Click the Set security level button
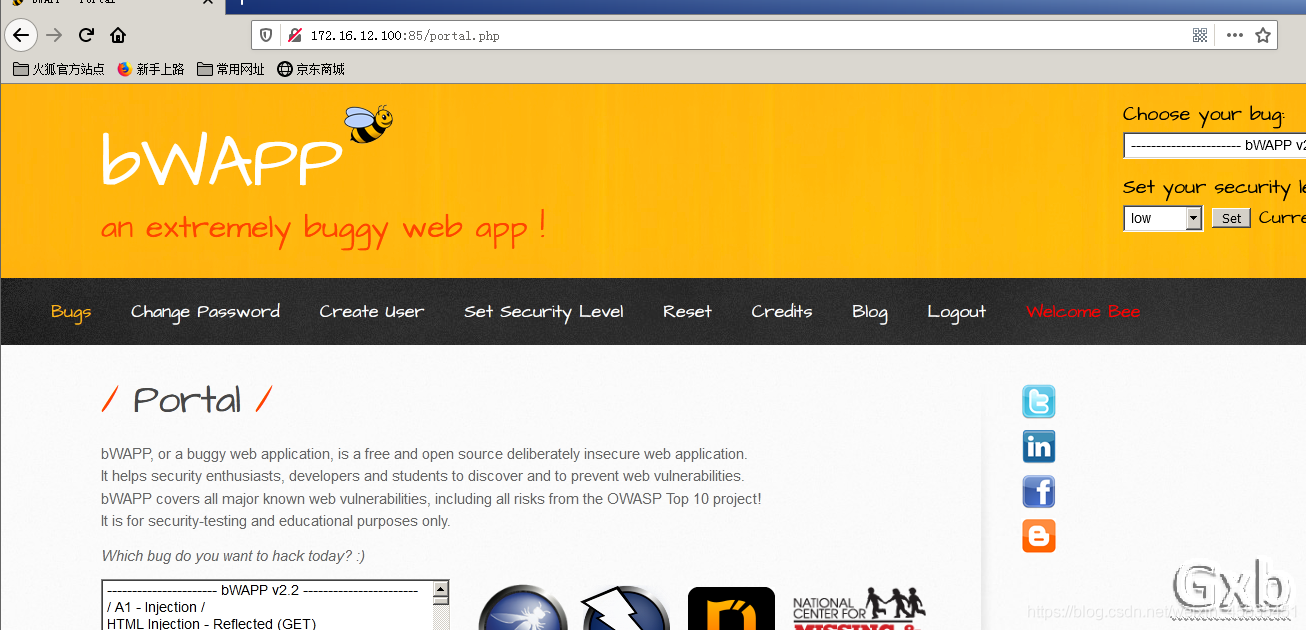Viewport: 1306px width, 630px height. (1231, 218)
